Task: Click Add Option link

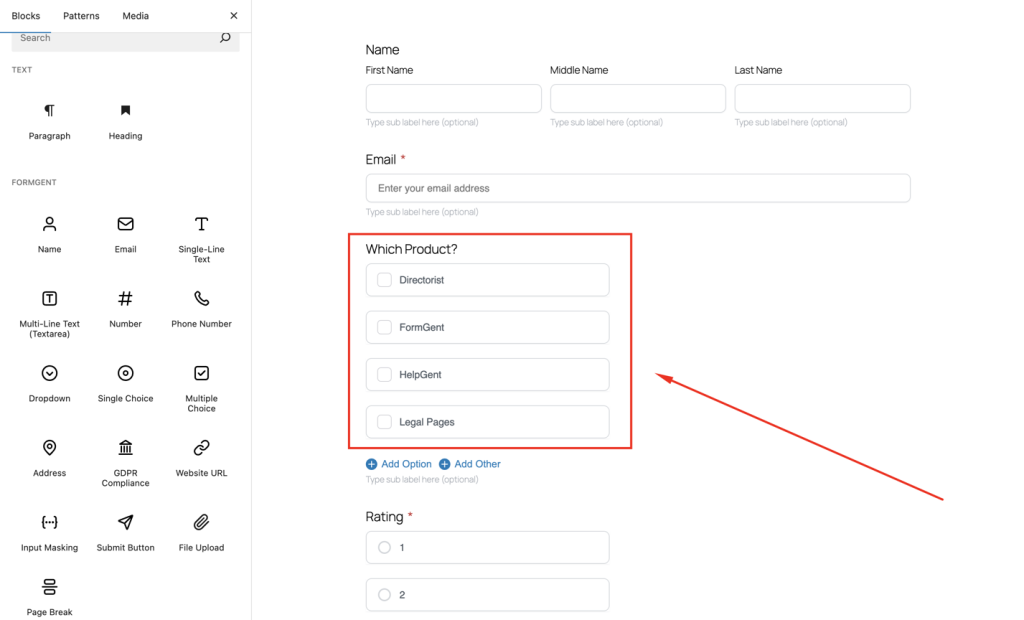Action: [x=399, y=464]
